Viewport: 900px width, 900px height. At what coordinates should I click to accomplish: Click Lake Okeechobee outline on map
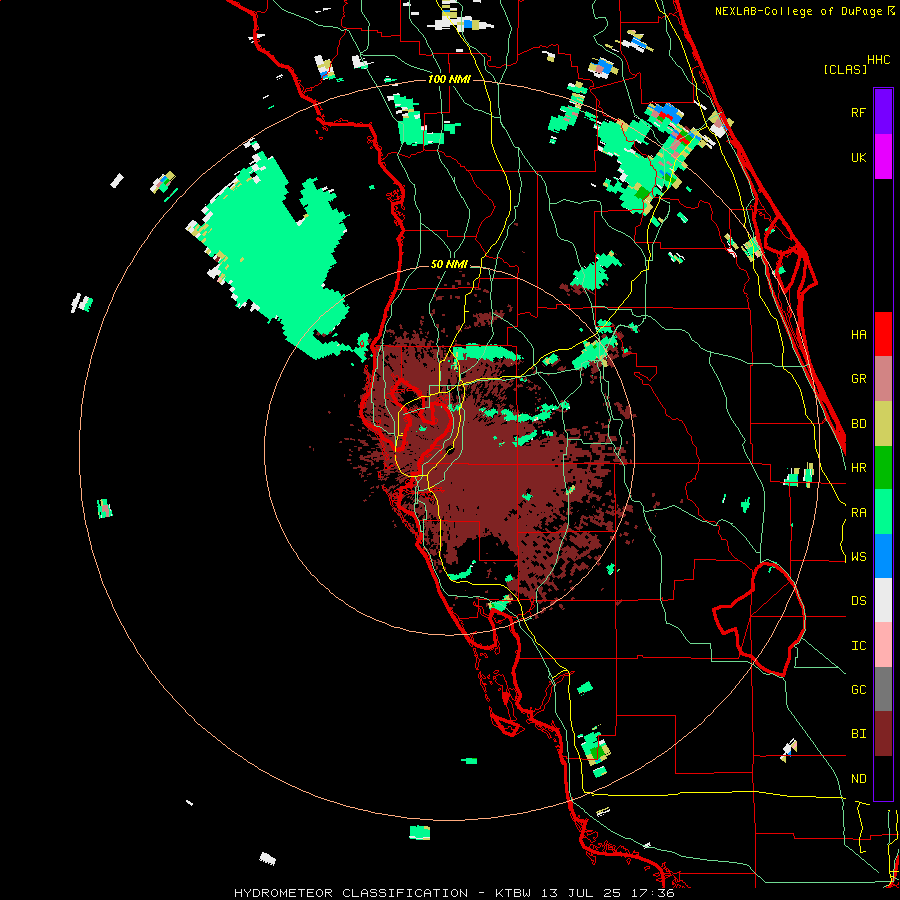759,619
